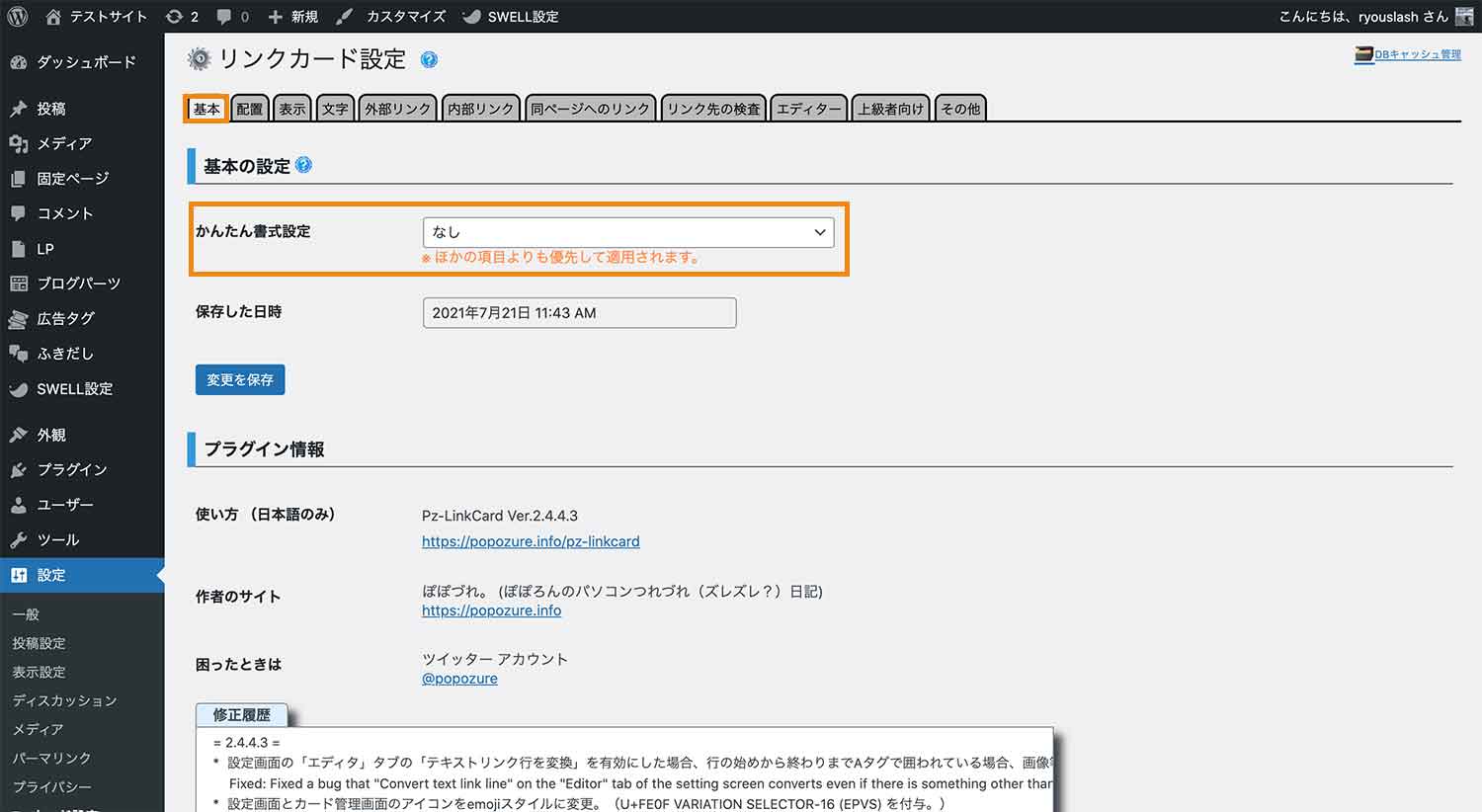The width and height of the screenshot is (1482, 812).
Task: Click the saved date input field
Action: [579, 312]
